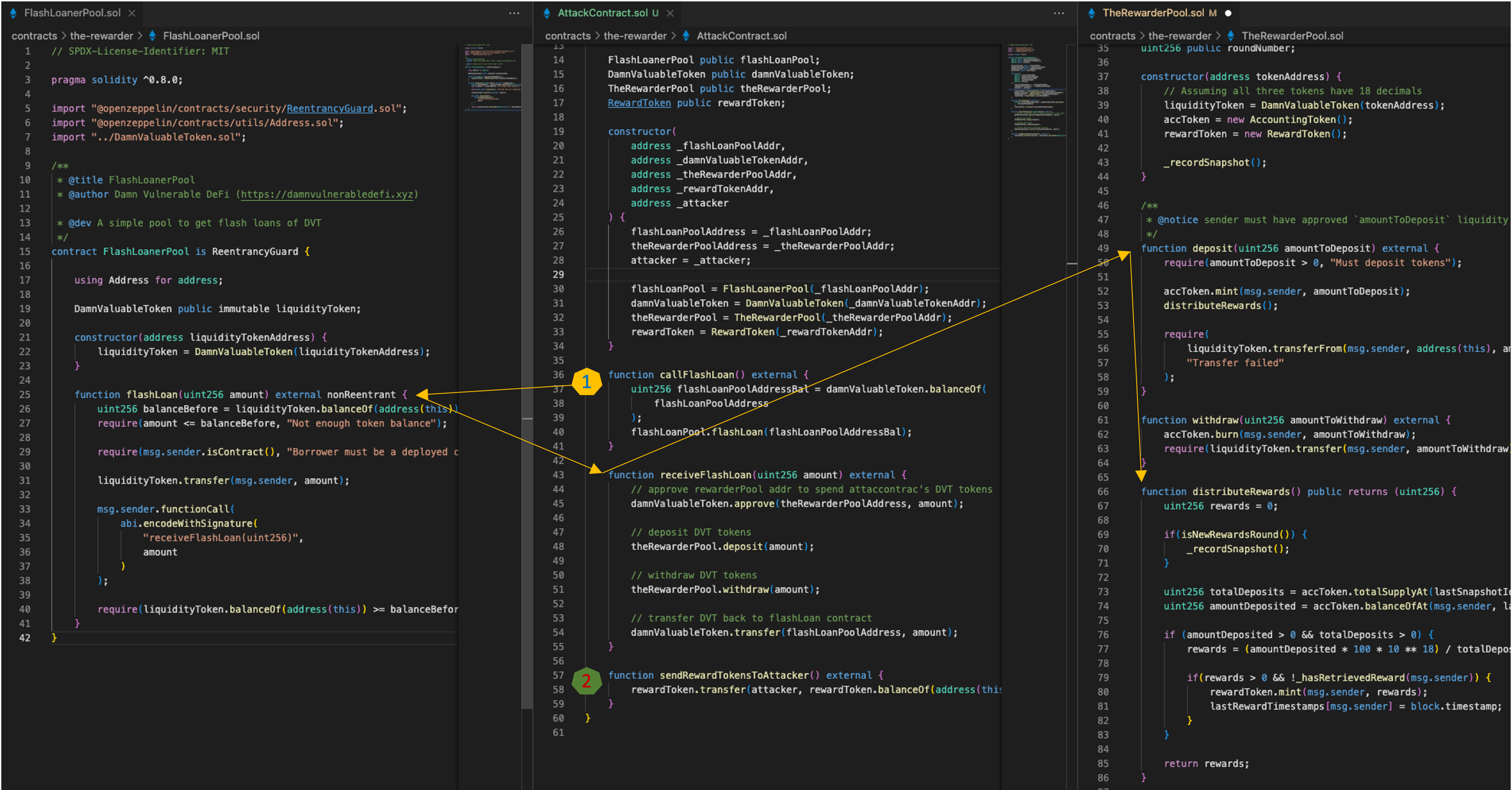Click the Solidity icon on AttackContract.sol tab
Viewport: 1512px width, 790px height.
(547, 13)
